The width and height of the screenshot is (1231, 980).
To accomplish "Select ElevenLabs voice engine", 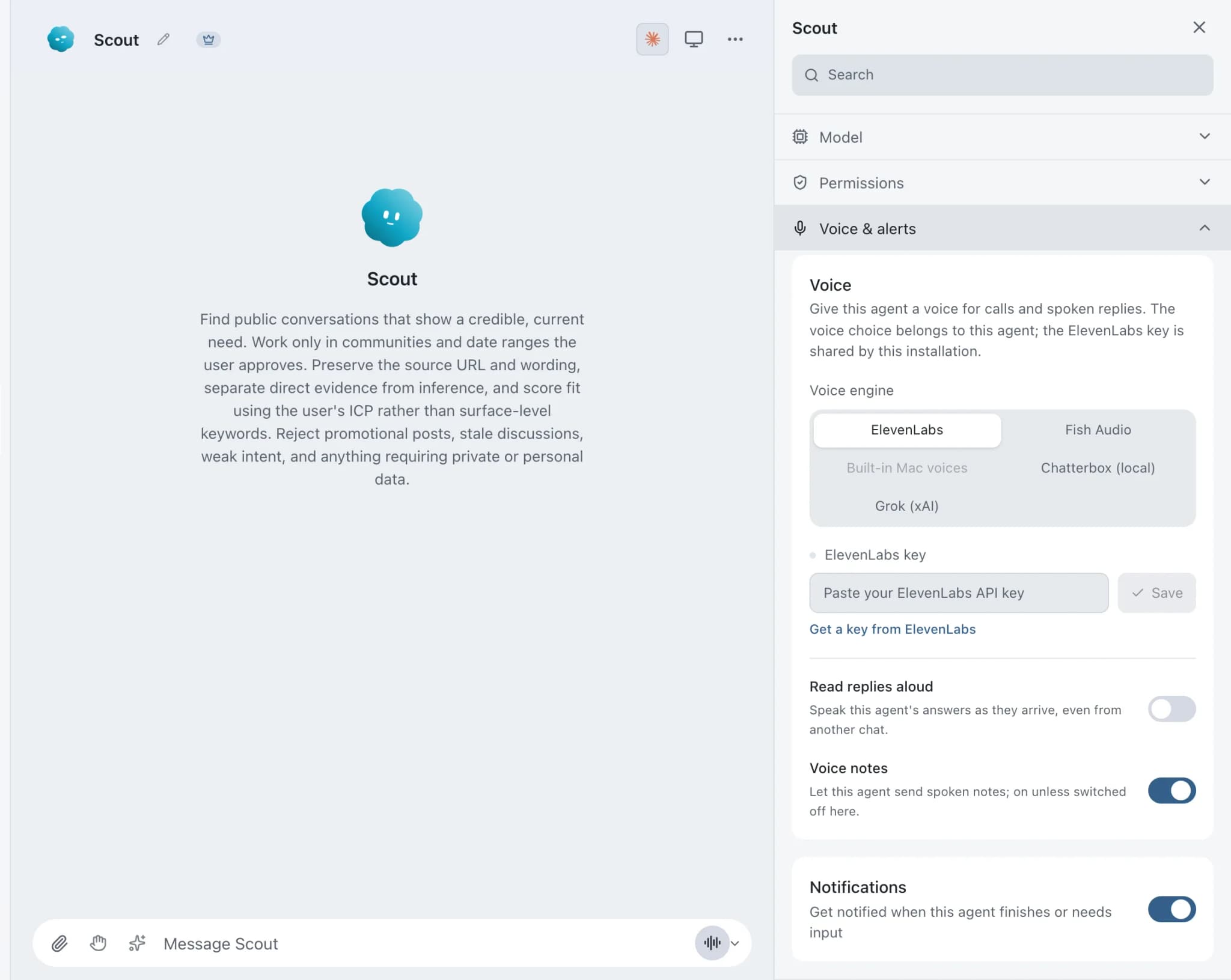I will [907, 430].
